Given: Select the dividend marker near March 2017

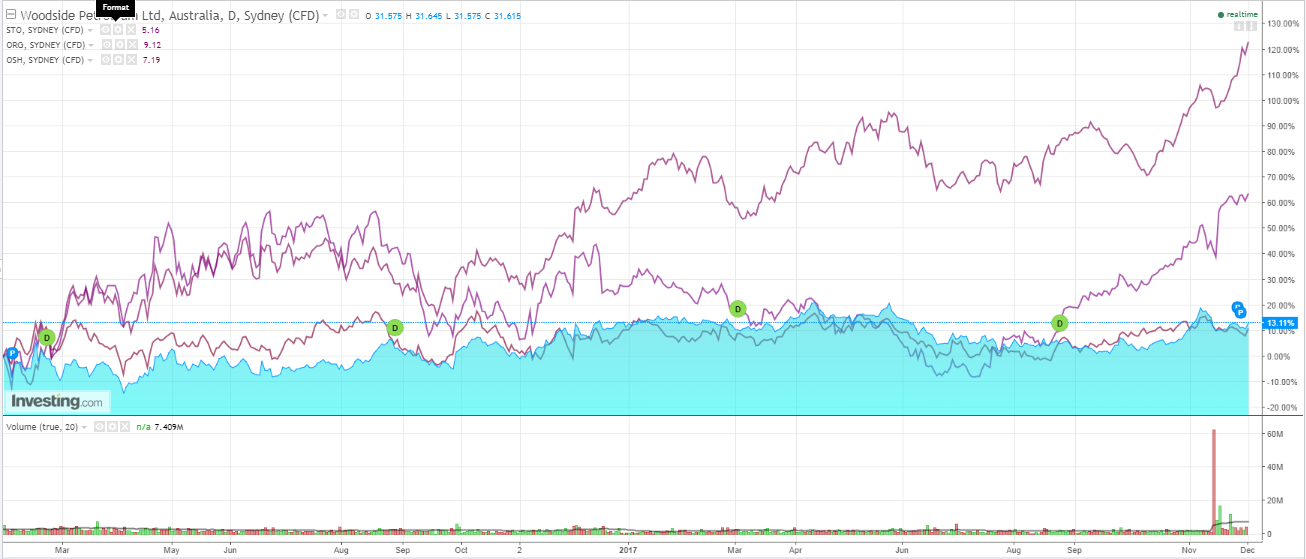Looking at the screenshot, I should pos(738,309).
